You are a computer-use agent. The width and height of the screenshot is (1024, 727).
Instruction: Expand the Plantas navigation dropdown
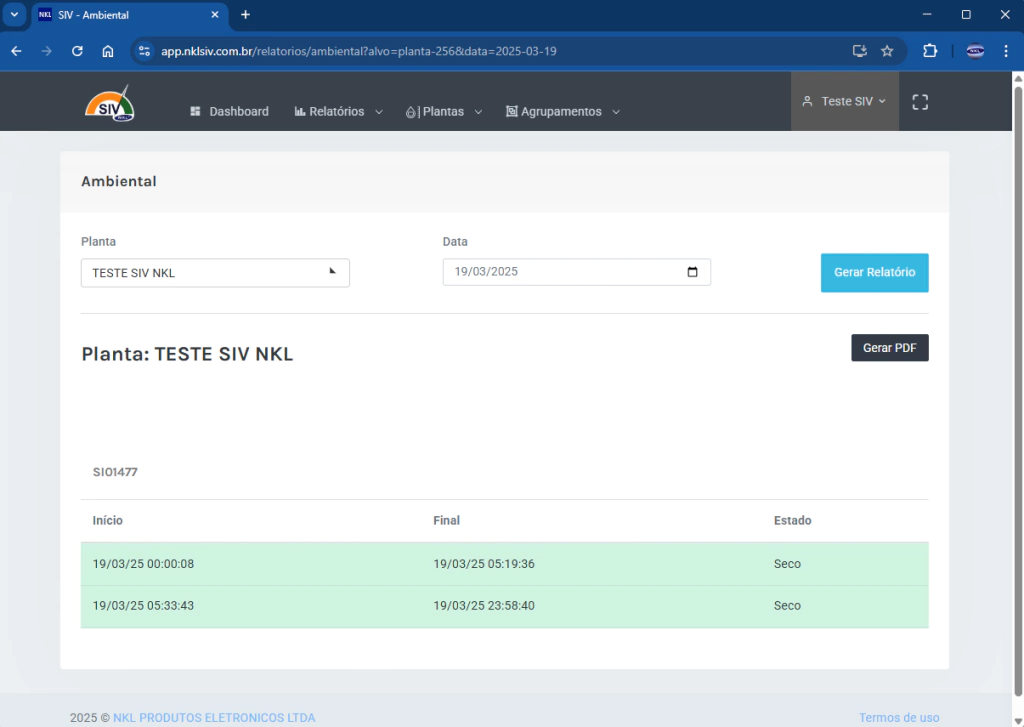(444, 112)
